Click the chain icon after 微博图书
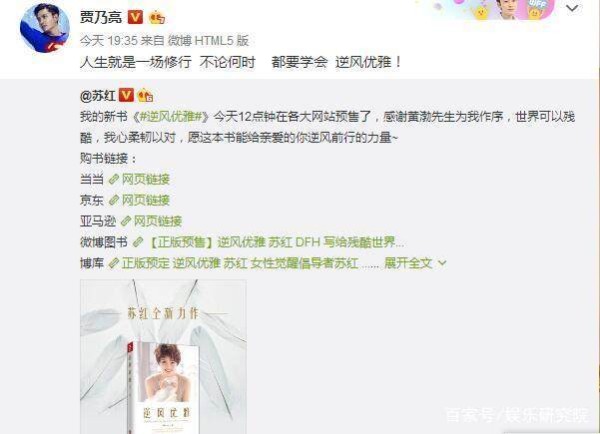The height and width of the screenshot is (434, 600). tap(138, 242)
